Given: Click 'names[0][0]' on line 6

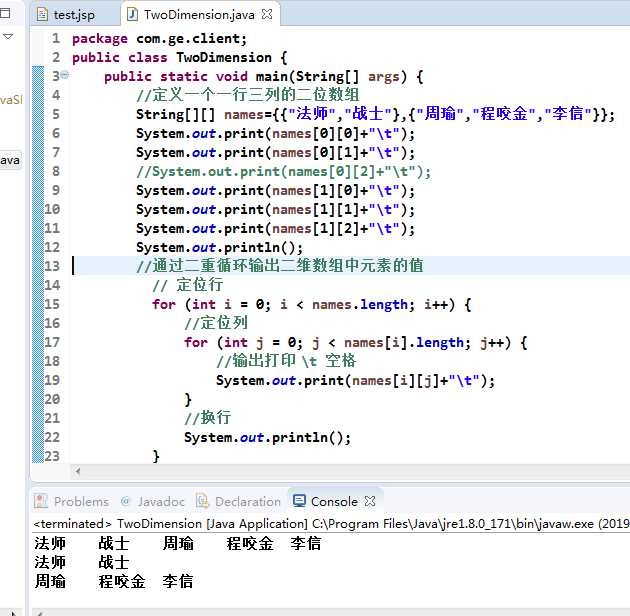Looking at the screenshot, I should [316, 134].
